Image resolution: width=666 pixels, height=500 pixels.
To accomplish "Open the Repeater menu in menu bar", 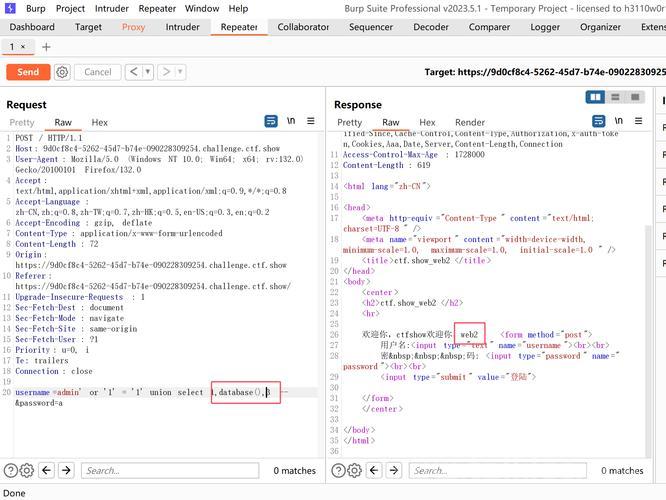I will 157,8.
